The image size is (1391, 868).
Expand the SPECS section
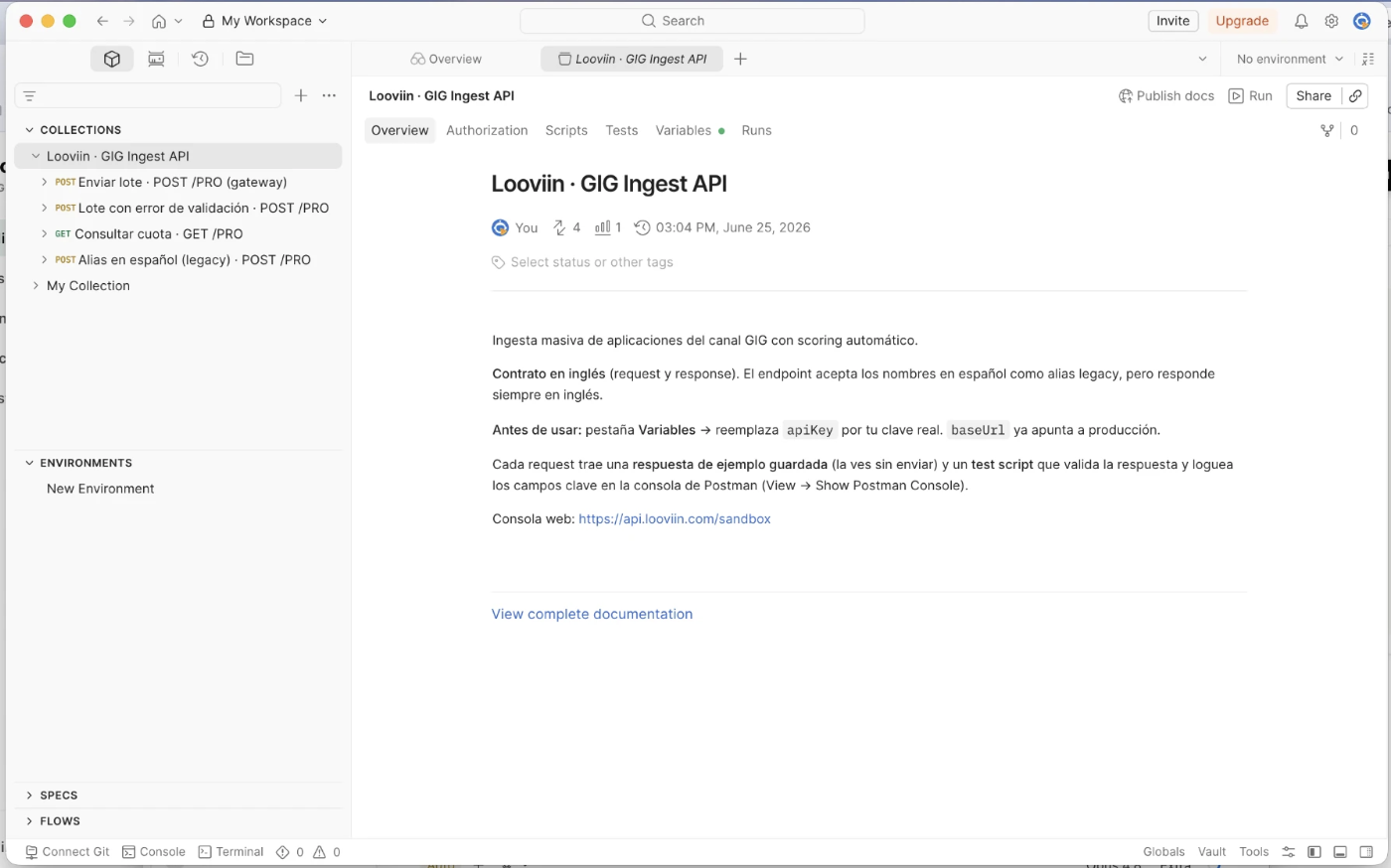30,796
